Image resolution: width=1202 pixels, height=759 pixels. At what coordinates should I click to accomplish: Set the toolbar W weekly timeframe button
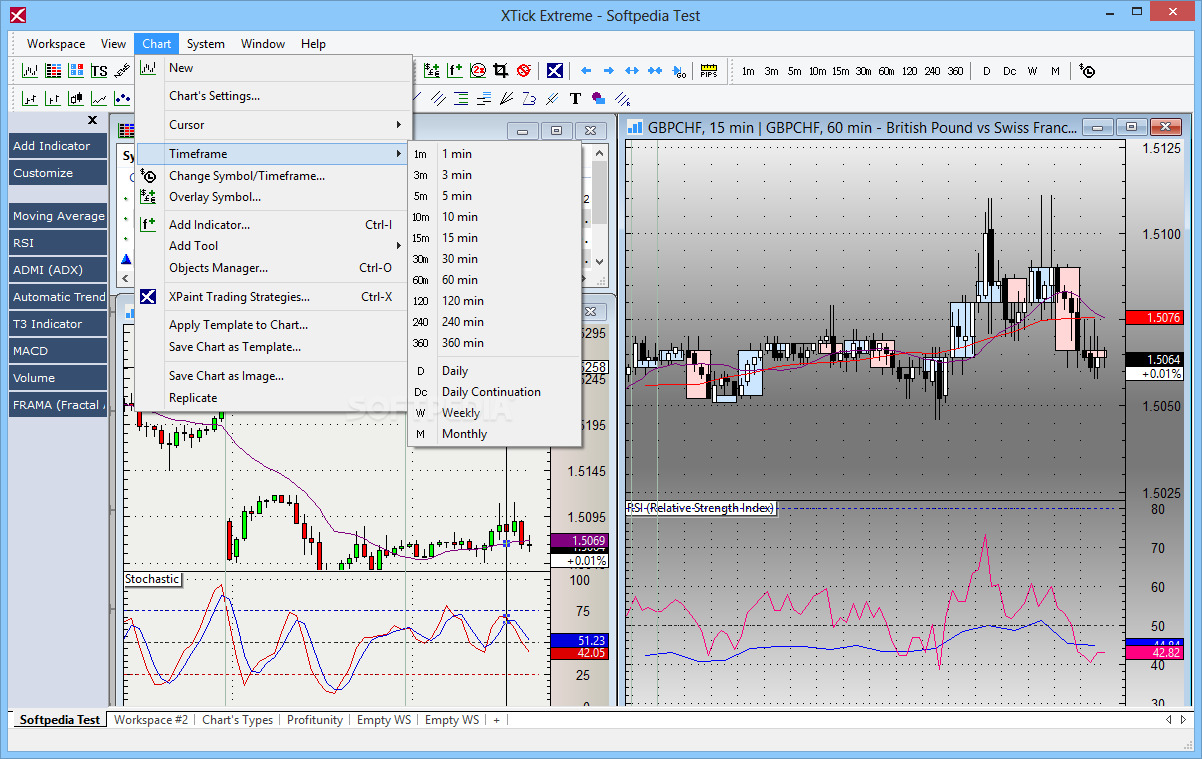click(x=1033, y=71)
